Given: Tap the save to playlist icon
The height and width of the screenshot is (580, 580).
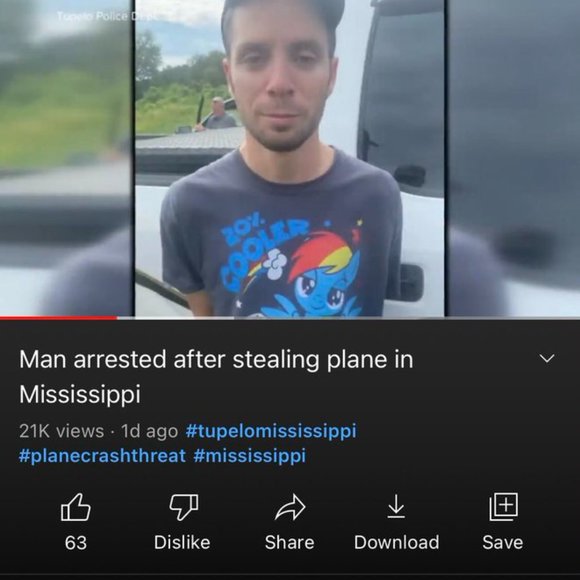Looking at the screenshot, I should (x=503, y=506).
